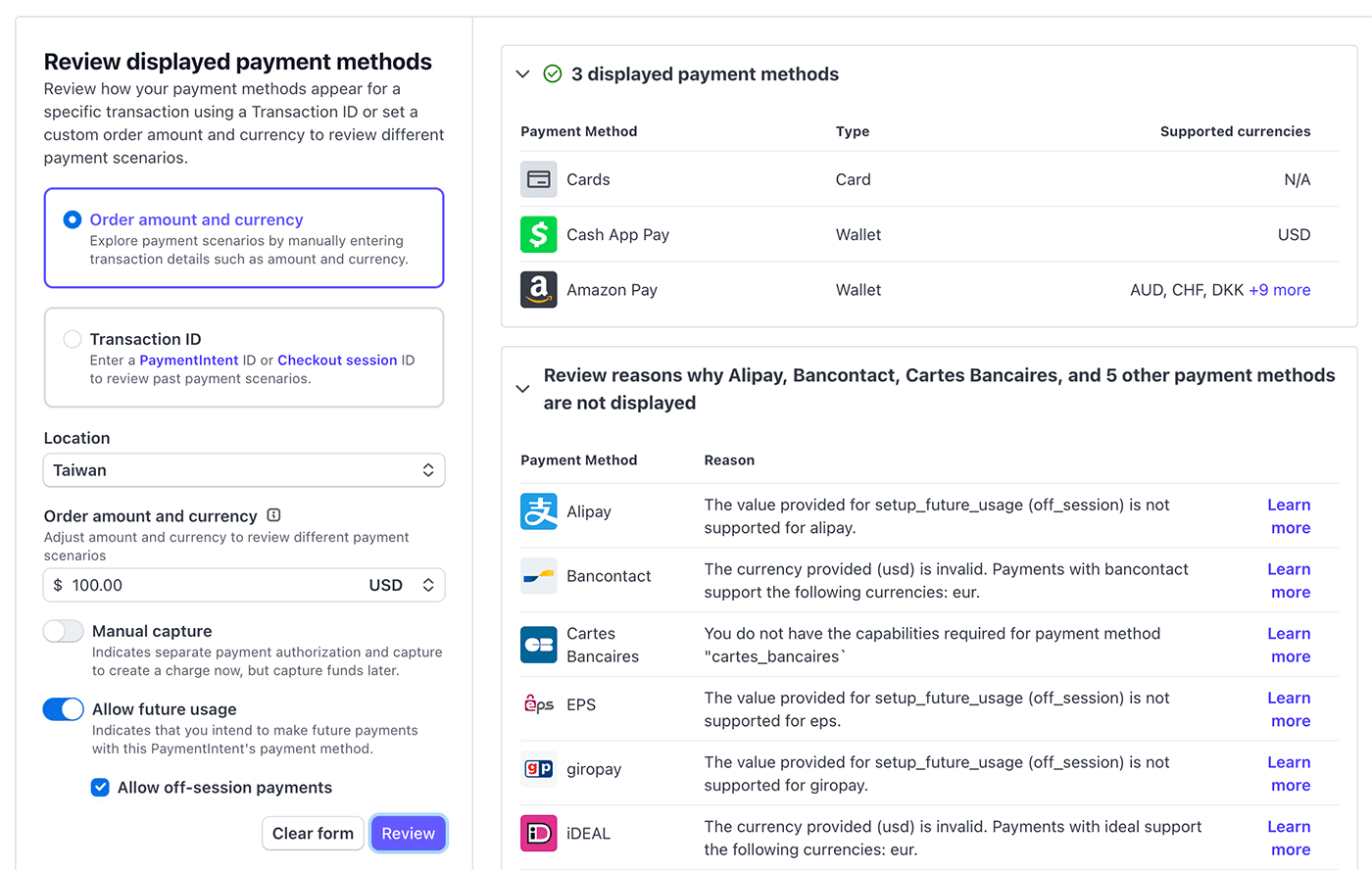Click the Review button

pyautogui.click(x=409, y=834)
